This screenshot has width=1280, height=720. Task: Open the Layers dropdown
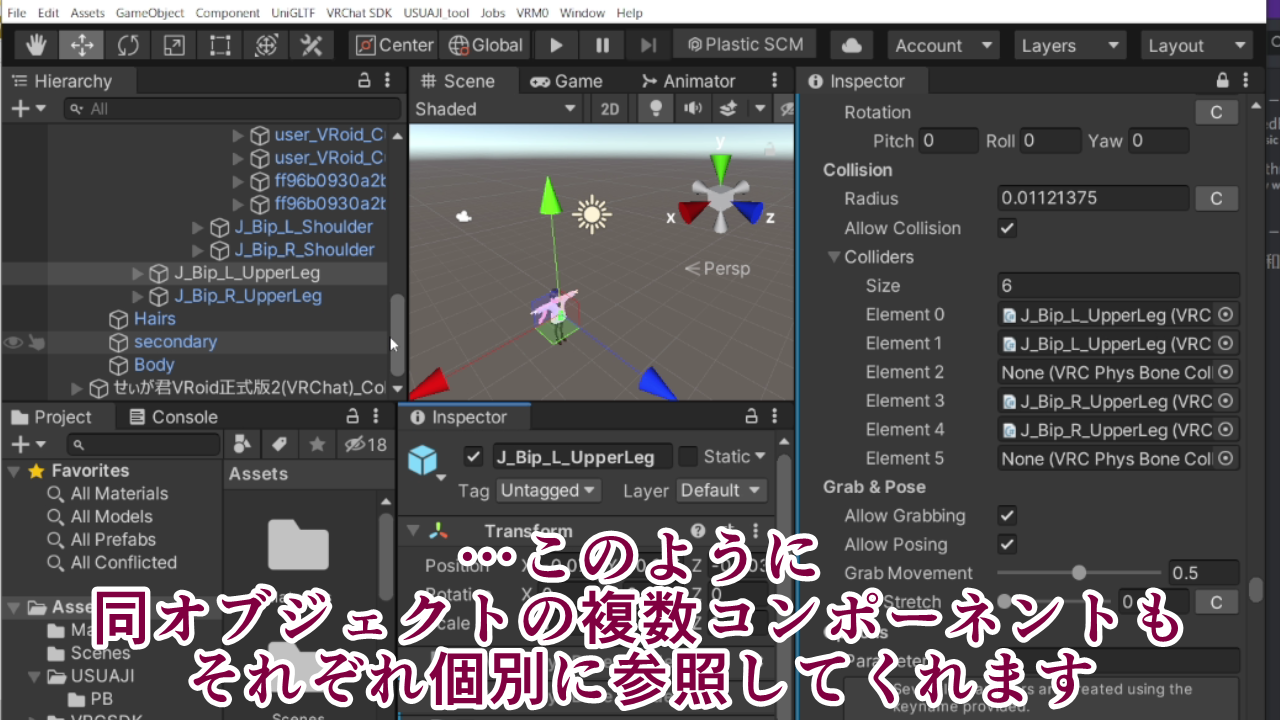(x=1070, y=44)
